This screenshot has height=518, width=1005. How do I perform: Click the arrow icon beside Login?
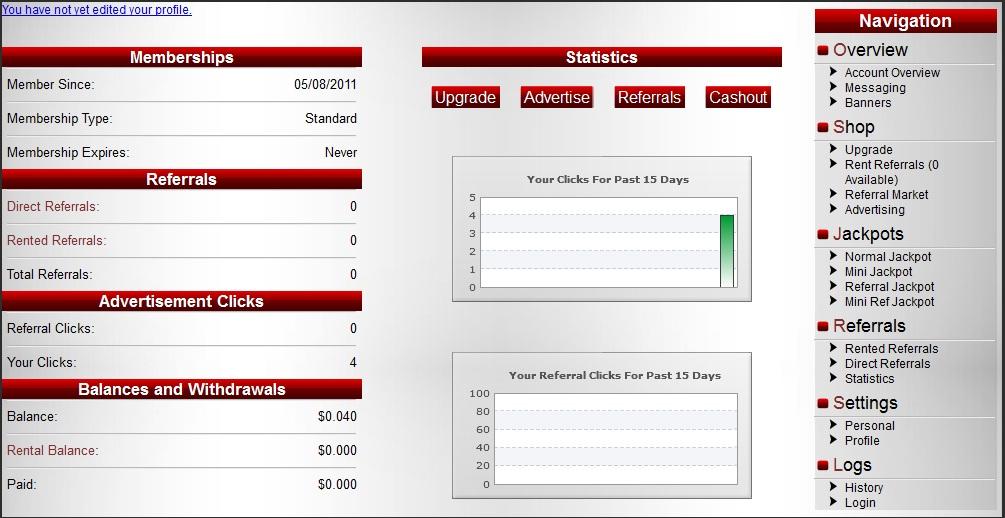pyautogui.click(x=833, y=501)
